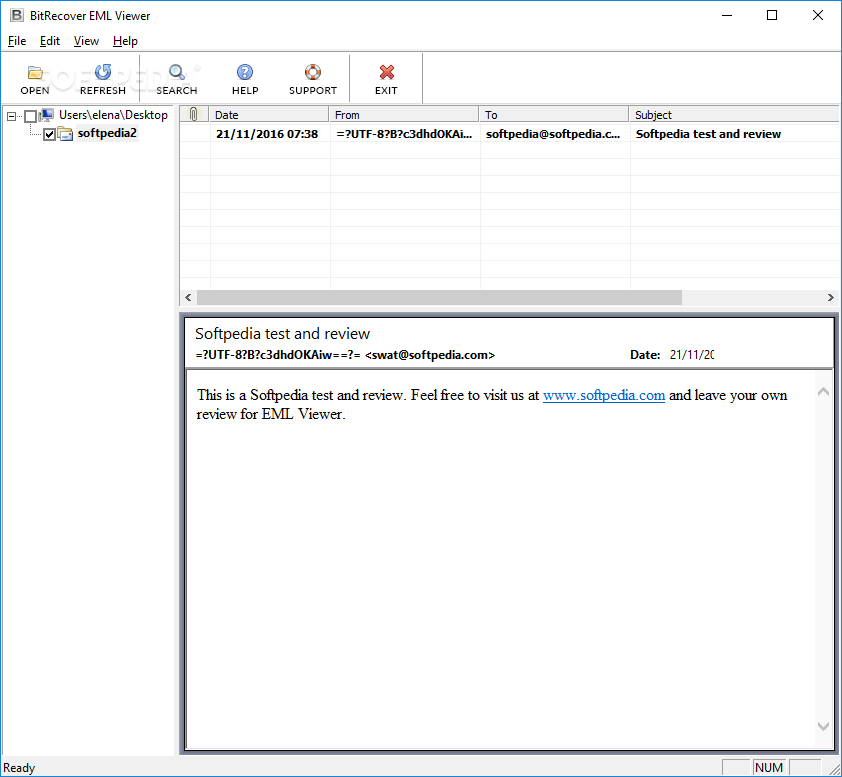Viewport: 842px width, 777px height.
Task: Click the SEARCH magnifier toolbar icon
Action: [x=177, y=72]
